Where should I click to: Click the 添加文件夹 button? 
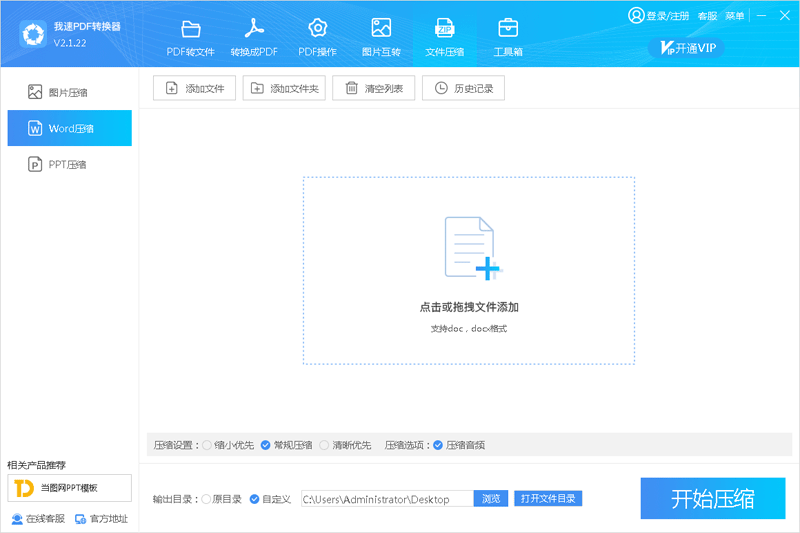tap(284, 89)
